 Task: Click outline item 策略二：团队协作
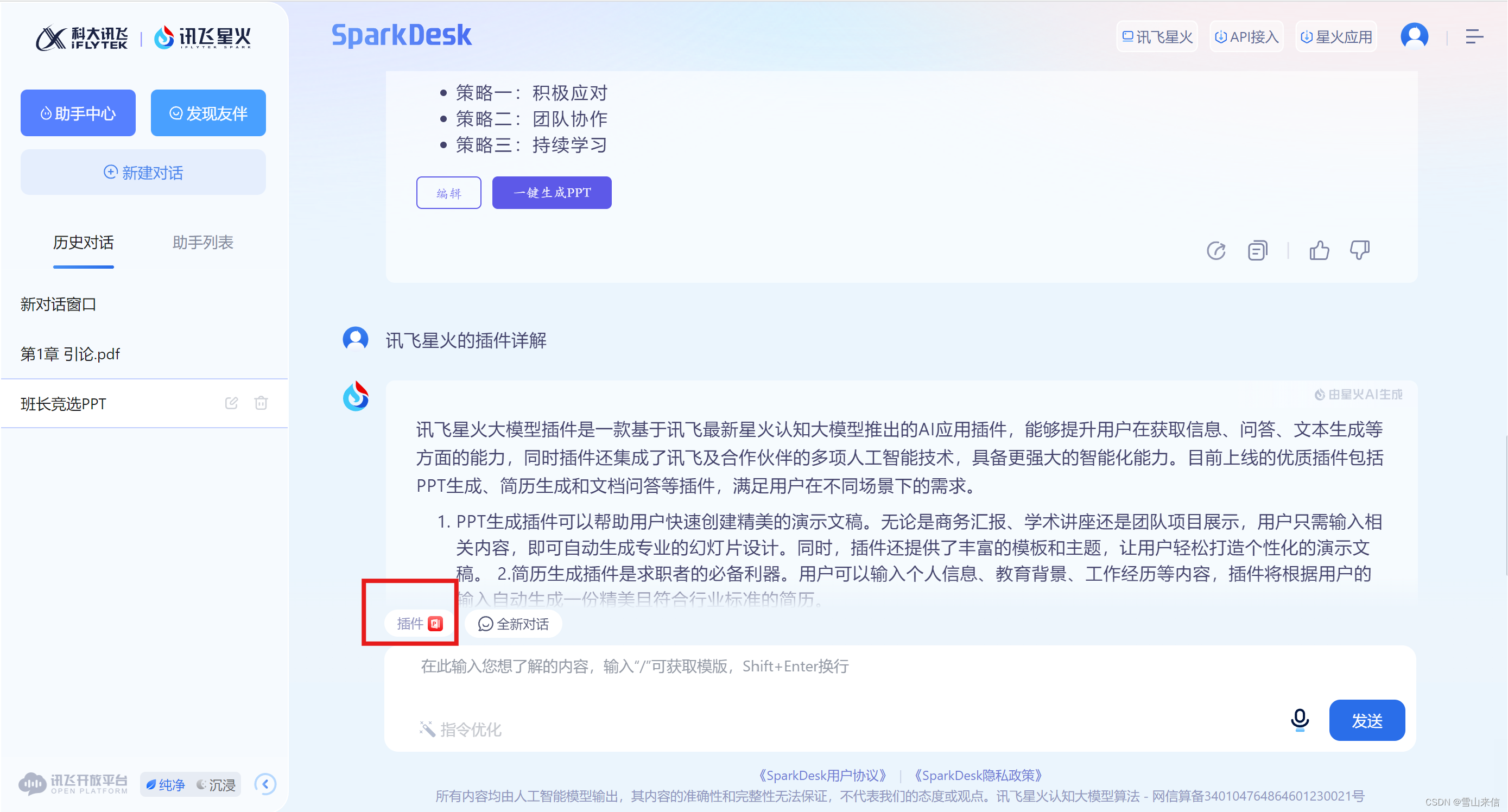(531, 119)
